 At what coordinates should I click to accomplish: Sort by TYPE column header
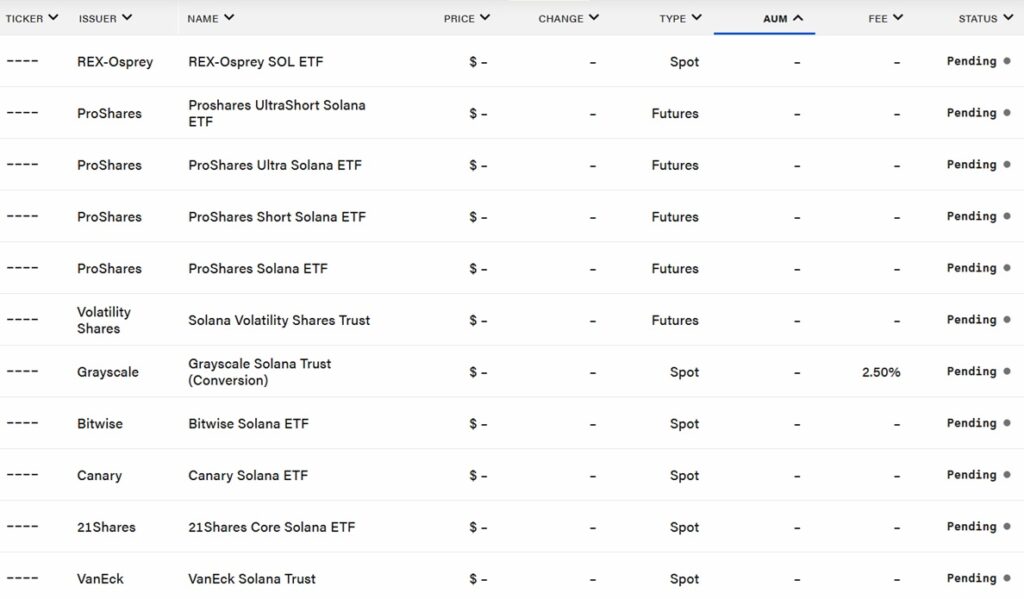[680, 18]
